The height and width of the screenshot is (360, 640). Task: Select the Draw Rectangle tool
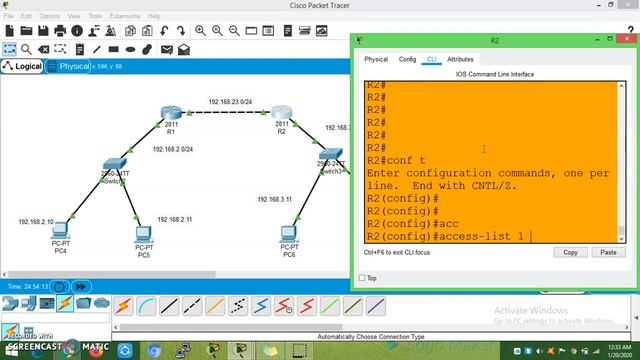[x=113, y=49]
